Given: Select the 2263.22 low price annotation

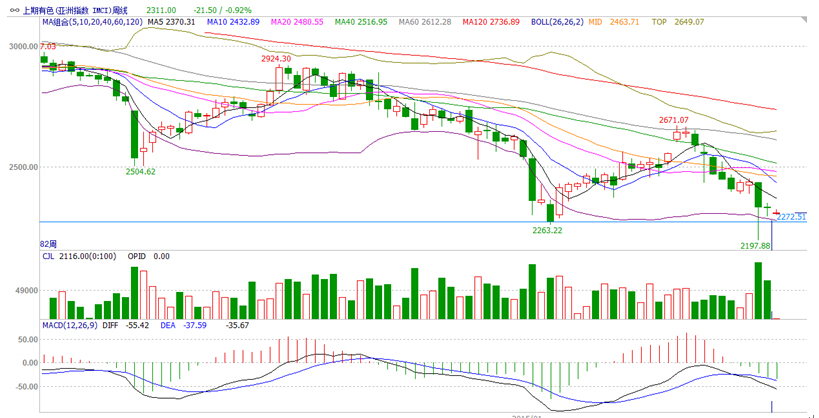Looking at the screenshot, I should 546,229.
